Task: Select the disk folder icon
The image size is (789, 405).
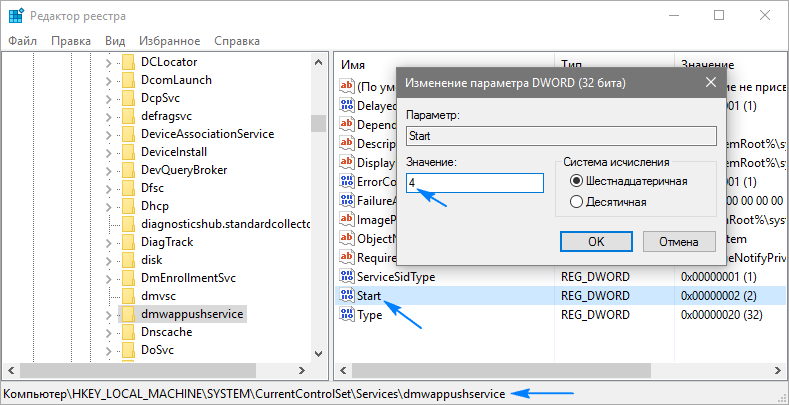Action: tap(129, 260)
